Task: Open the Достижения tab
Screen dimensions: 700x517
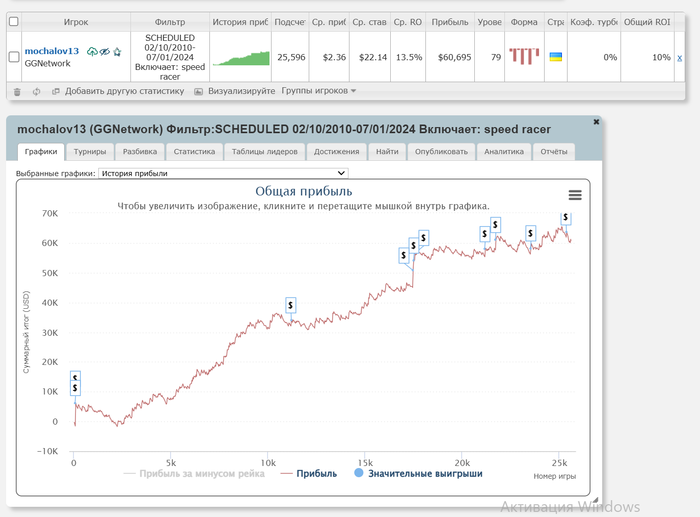Action: (x=336, y=151)
